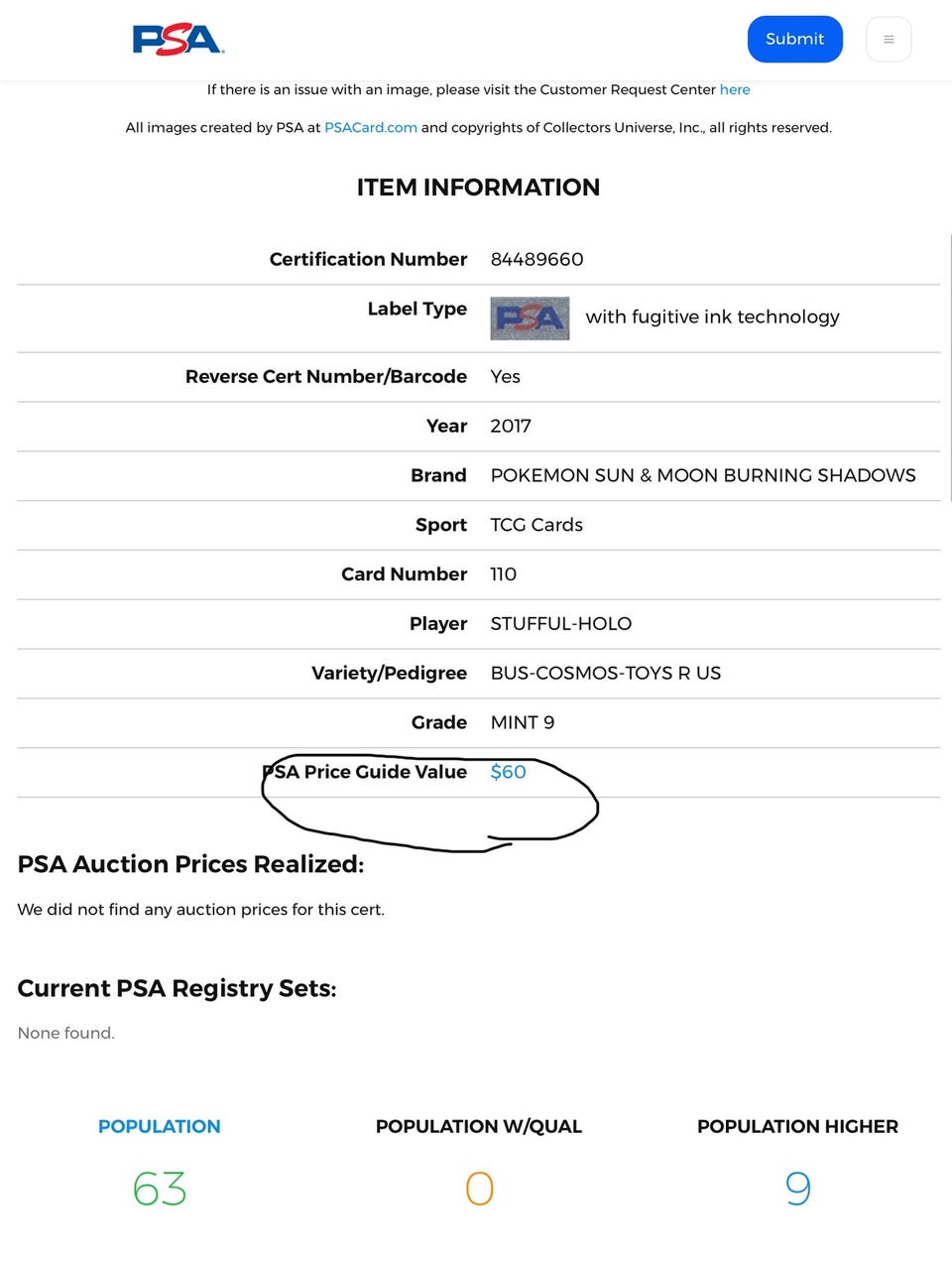Screen dimensions: 952x1262
Task: Click the certification number 84489660
Action: 536,259
